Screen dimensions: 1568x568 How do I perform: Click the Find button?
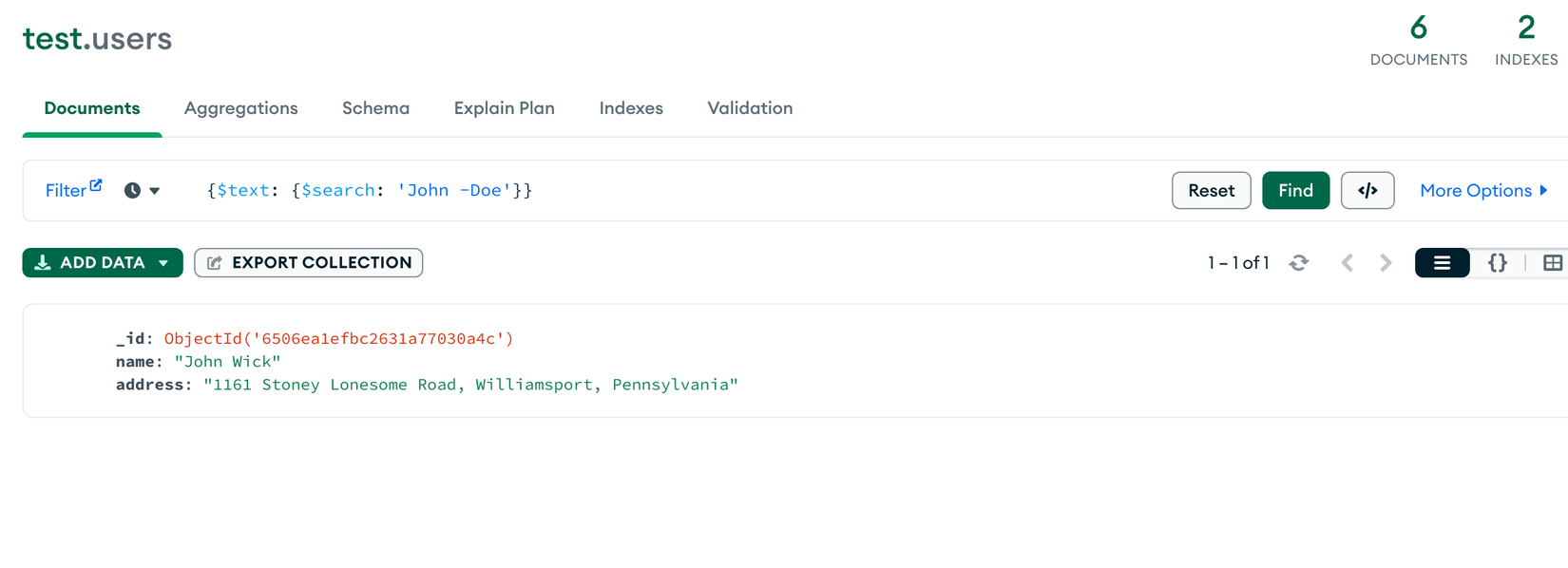point(1295,191)
